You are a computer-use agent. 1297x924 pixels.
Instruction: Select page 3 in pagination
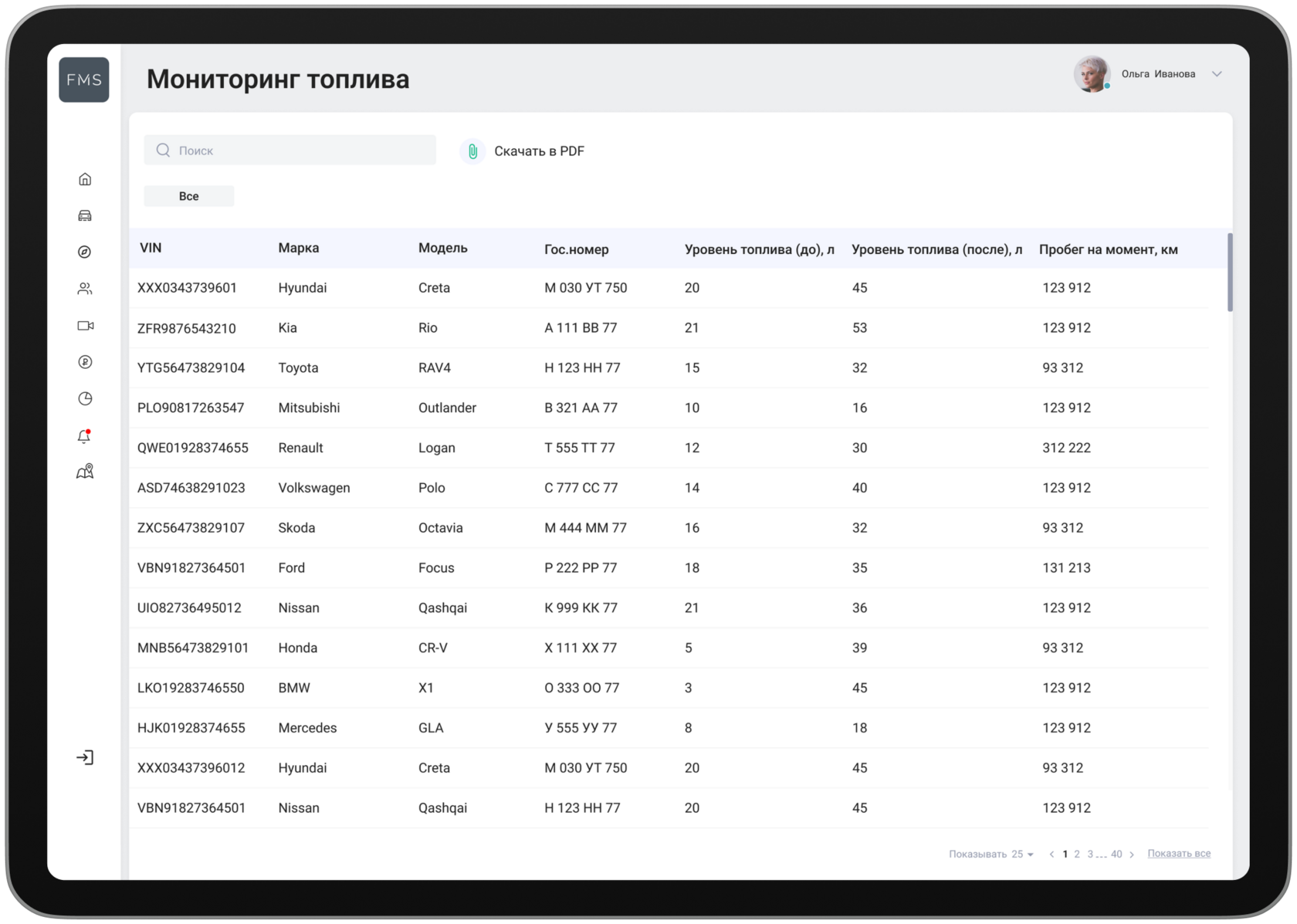point(1090,854)
